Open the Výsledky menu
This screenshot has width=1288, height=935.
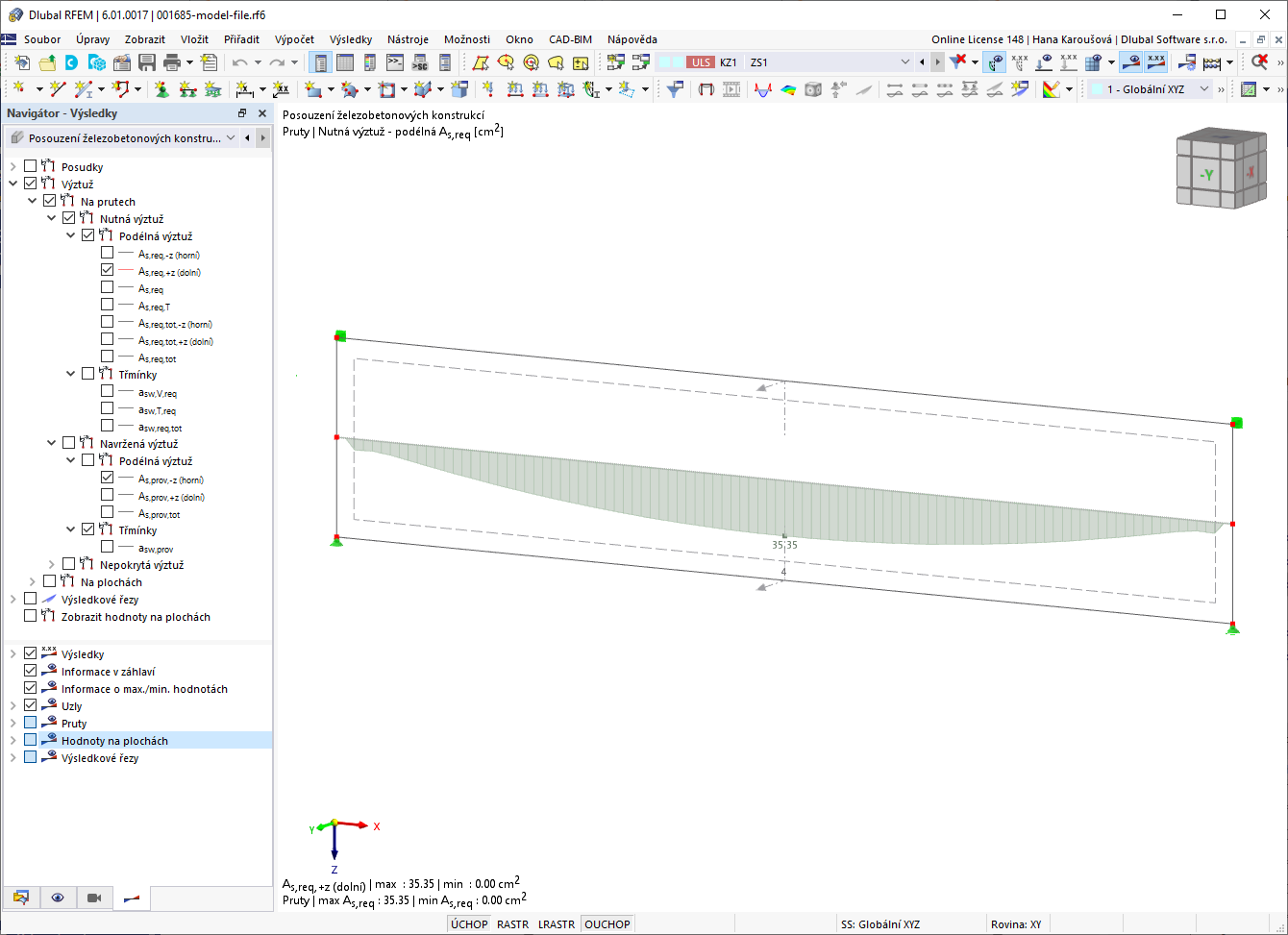click(351, 39)
